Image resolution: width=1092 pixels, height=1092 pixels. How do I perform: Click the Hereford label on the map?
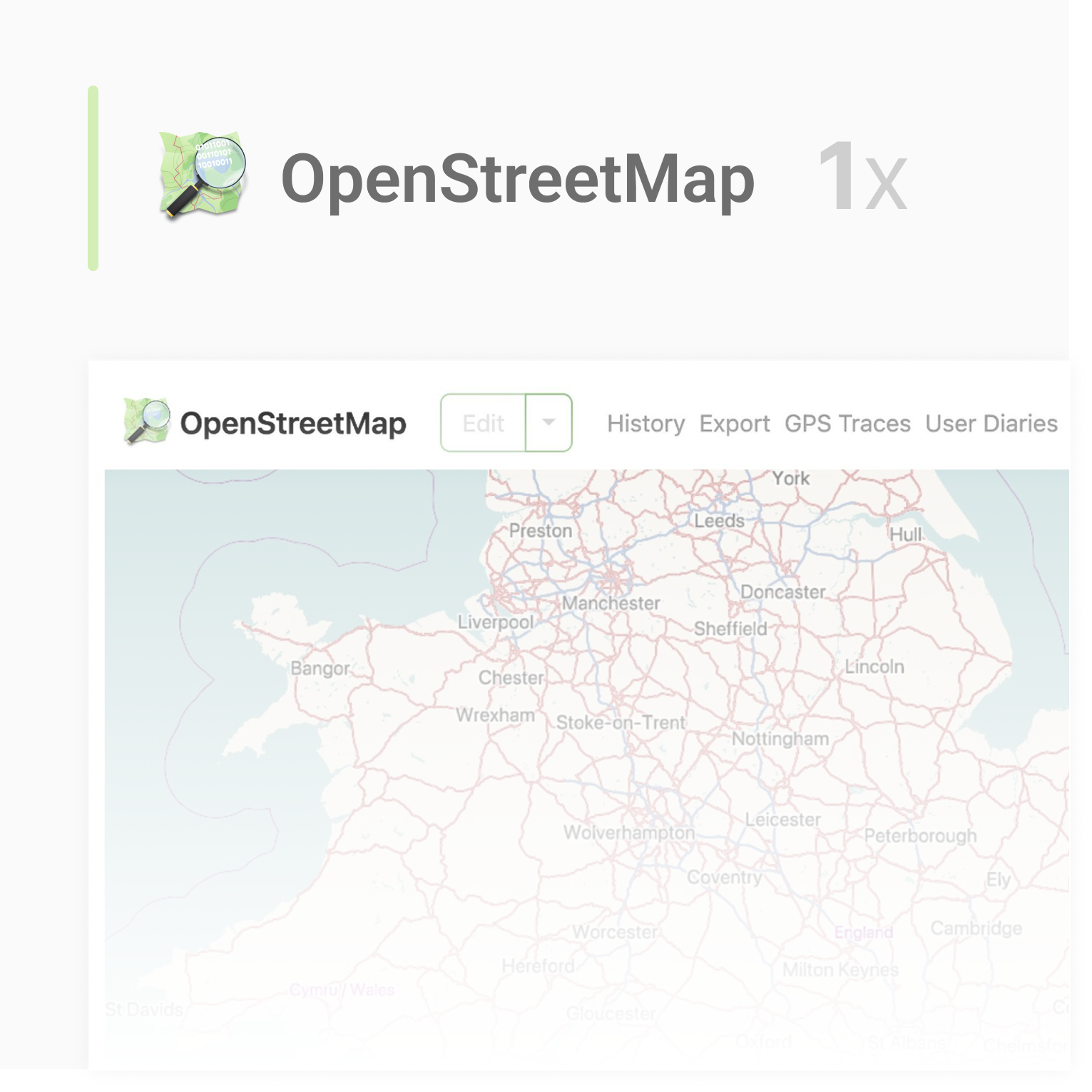pos(539,966)
